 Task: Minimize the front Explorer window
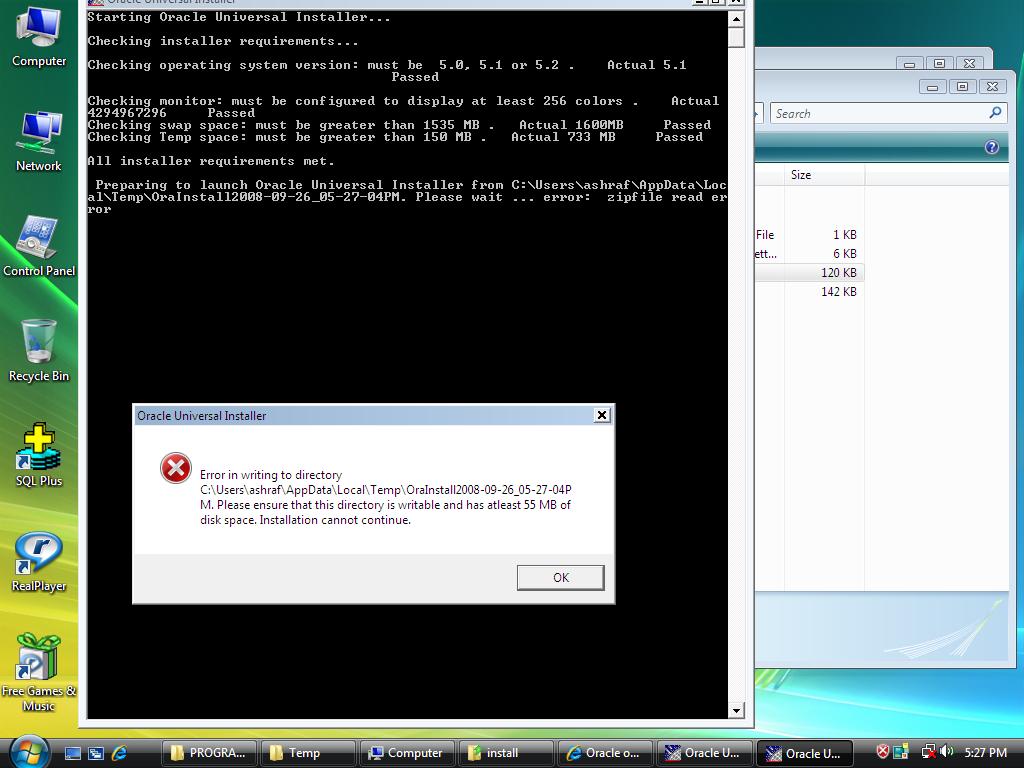point(932,86)
